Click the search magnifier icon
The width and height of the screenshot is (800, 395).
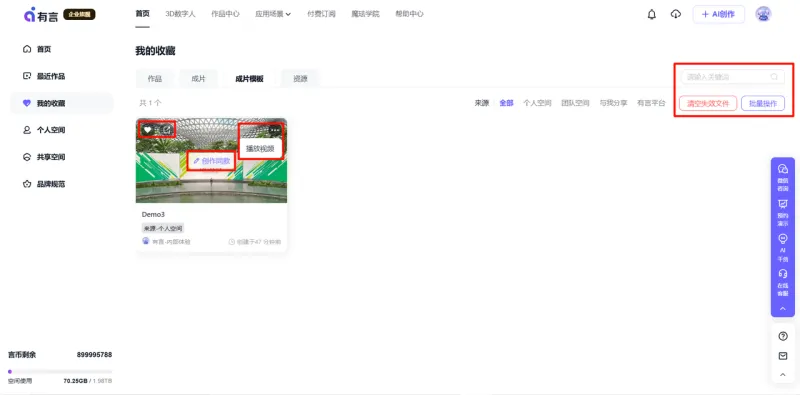click(774, 77)
